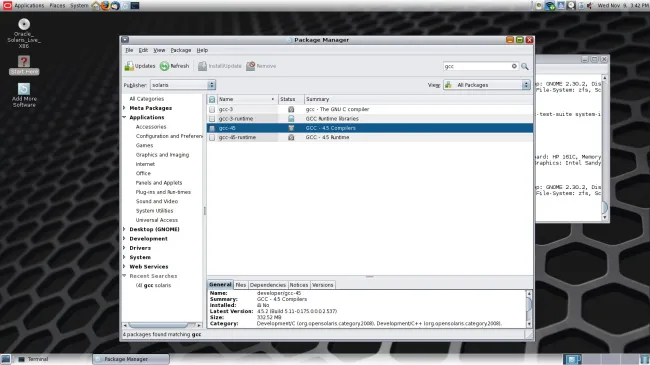650x365 pixels.
Task: Click show desktop icon in bottom panel
Action: 5,359
